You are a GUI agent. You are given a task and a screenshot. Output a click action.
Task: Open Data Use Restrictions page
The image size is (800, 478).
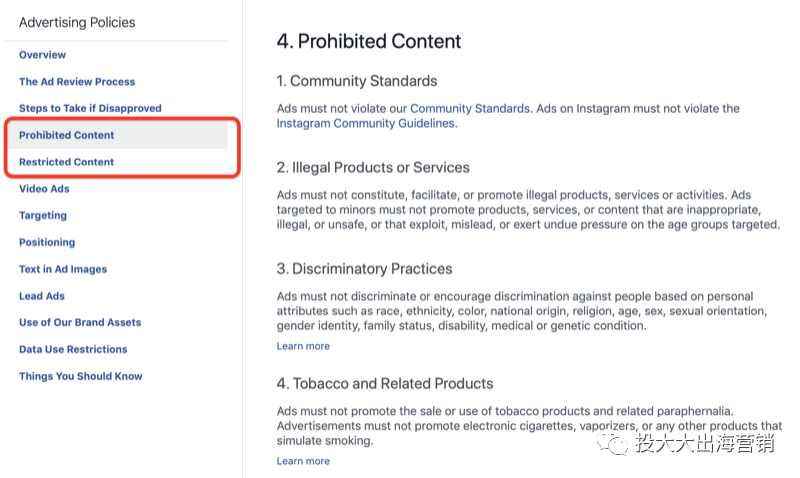[73, 349]
